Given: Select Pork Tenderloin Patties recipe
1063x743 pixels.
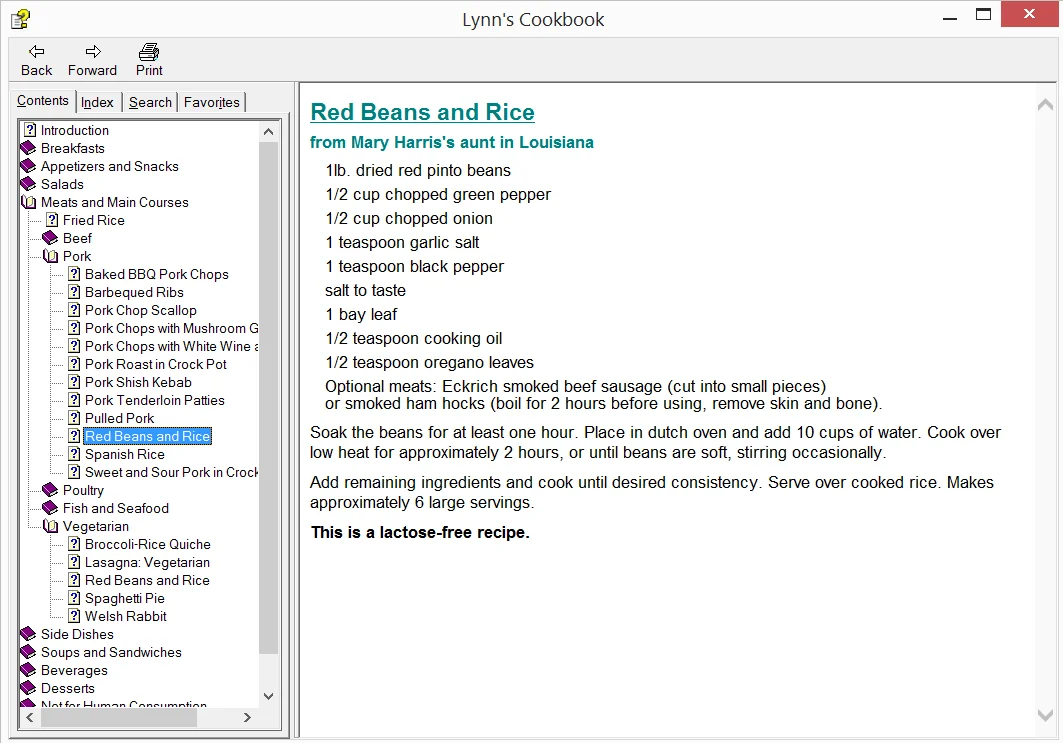Looking at the screenshot, I should pyautogui.click(x=155, y=400).
